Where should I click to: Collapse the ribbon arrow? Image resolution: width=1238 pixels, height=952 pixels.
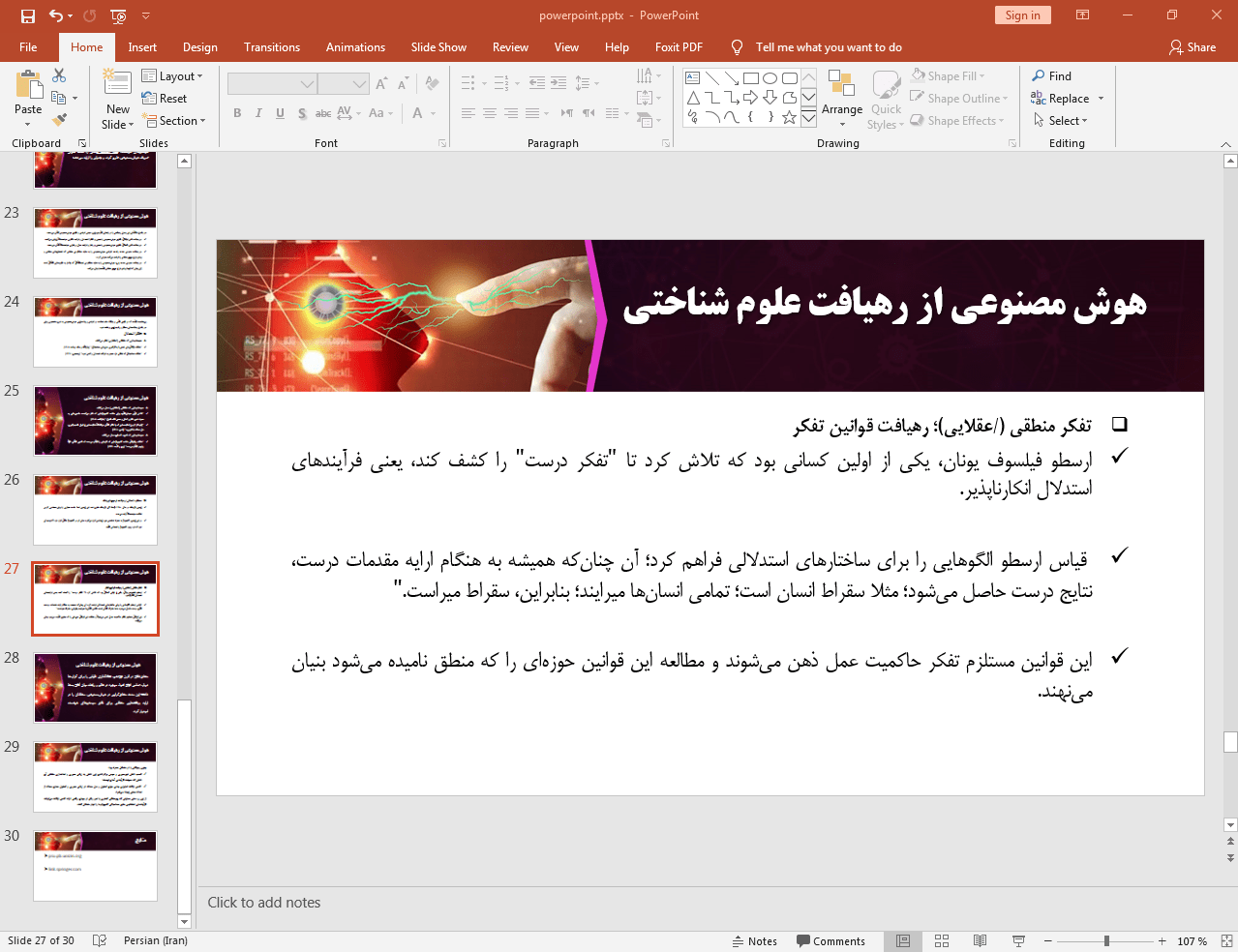click(x=1226, y=144)
